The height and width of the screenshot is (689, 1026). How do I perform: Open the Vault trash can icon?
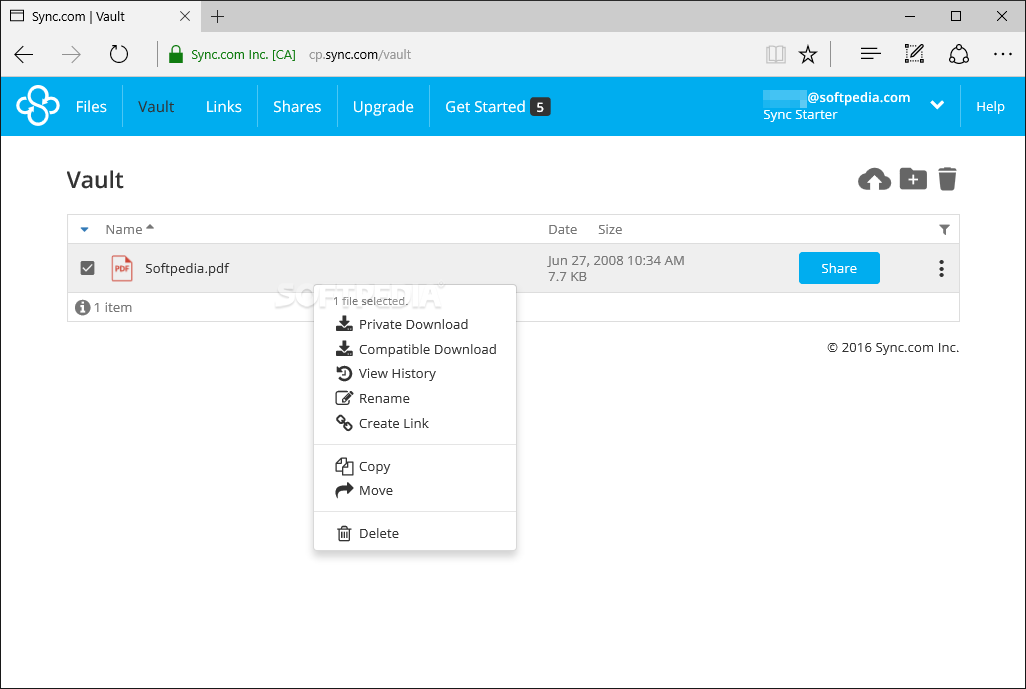pyautogui.click(x=947, y=179)
